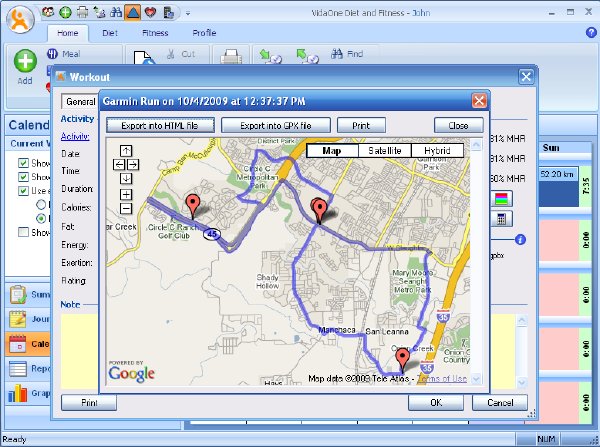Click the green Add button icon
The width and height of the screenshot is (600, 447).
[x=25, y=61]
